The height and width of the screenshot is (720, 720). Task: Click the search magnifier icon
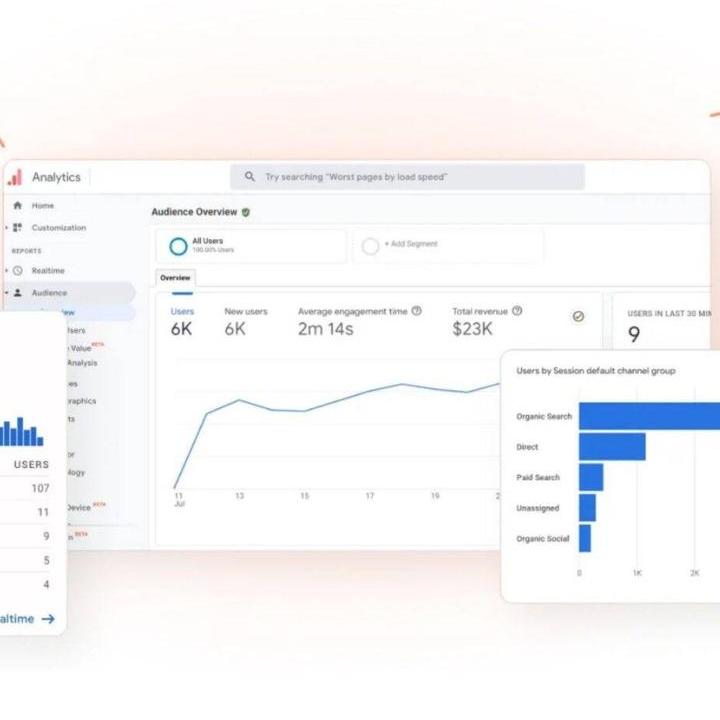pyautogui.click(x=250, y=177)
